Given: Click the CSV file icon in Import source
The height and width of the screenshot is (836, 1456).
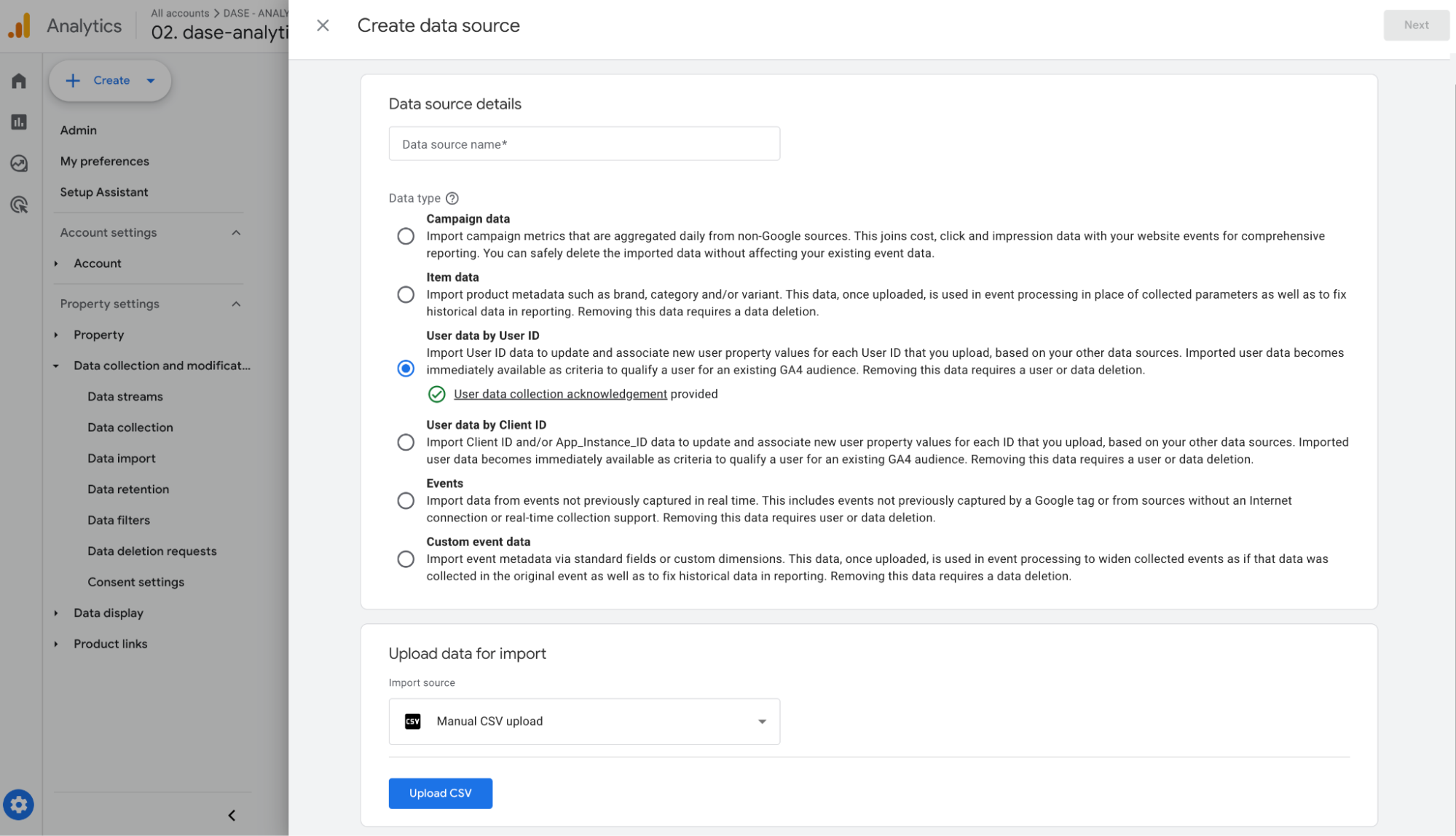Looking at the screenshot, I should coord(412,721).
